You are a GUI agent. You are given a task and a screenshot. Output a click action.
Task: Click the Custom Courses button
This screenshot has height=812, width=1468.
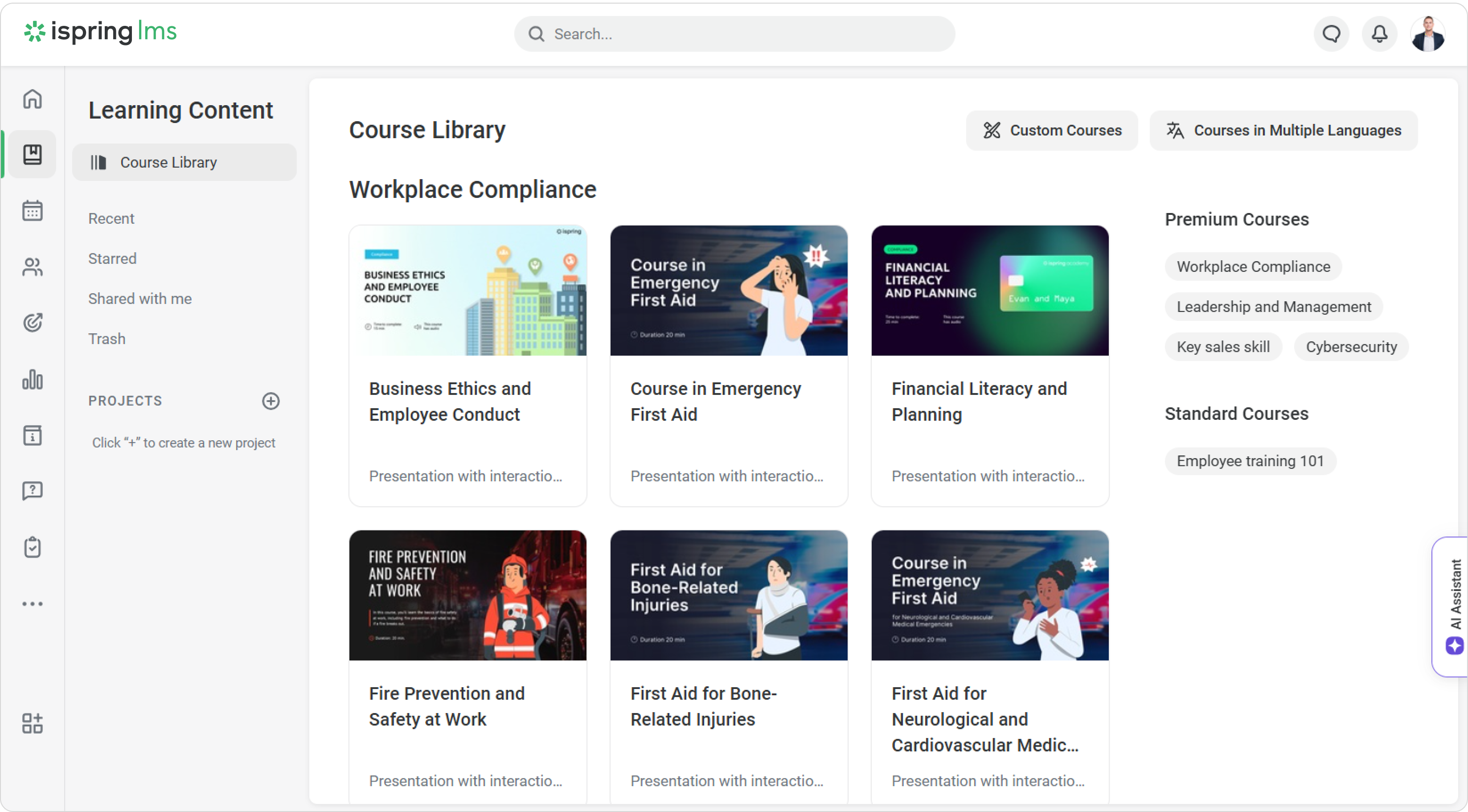coord(1052,131)
